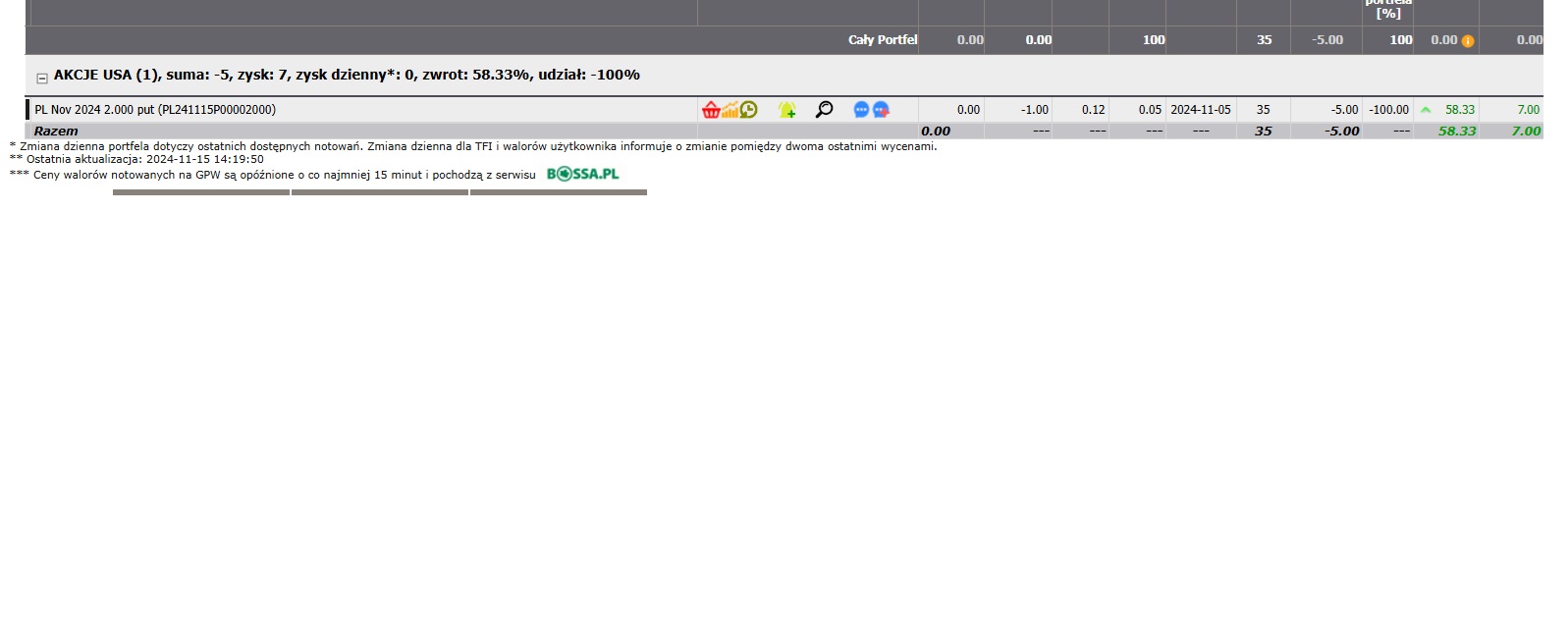Click the middle gray bar below footnotes
This screenshot has height=636, width=1568.
tap(380, 192)
